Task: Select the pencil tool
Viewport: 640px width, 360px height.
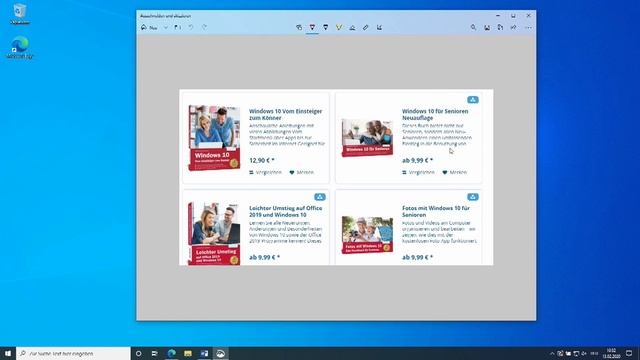Action: 325,27
